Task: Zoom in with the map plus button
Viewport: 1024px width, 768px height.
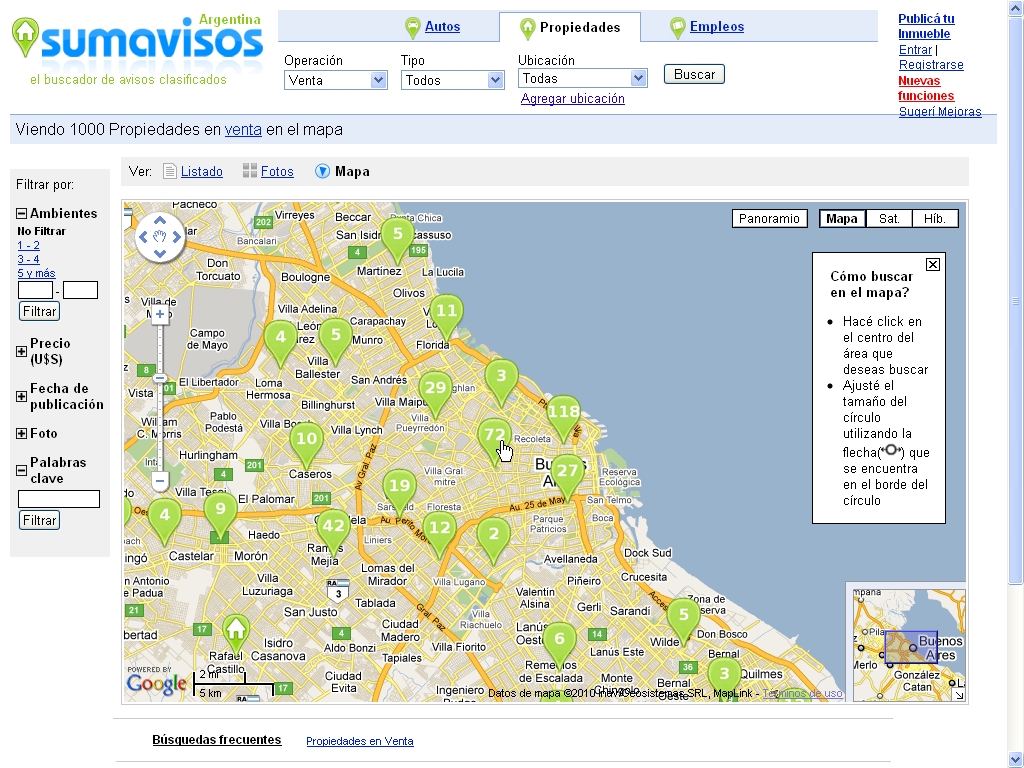Action: pos(160,314)
